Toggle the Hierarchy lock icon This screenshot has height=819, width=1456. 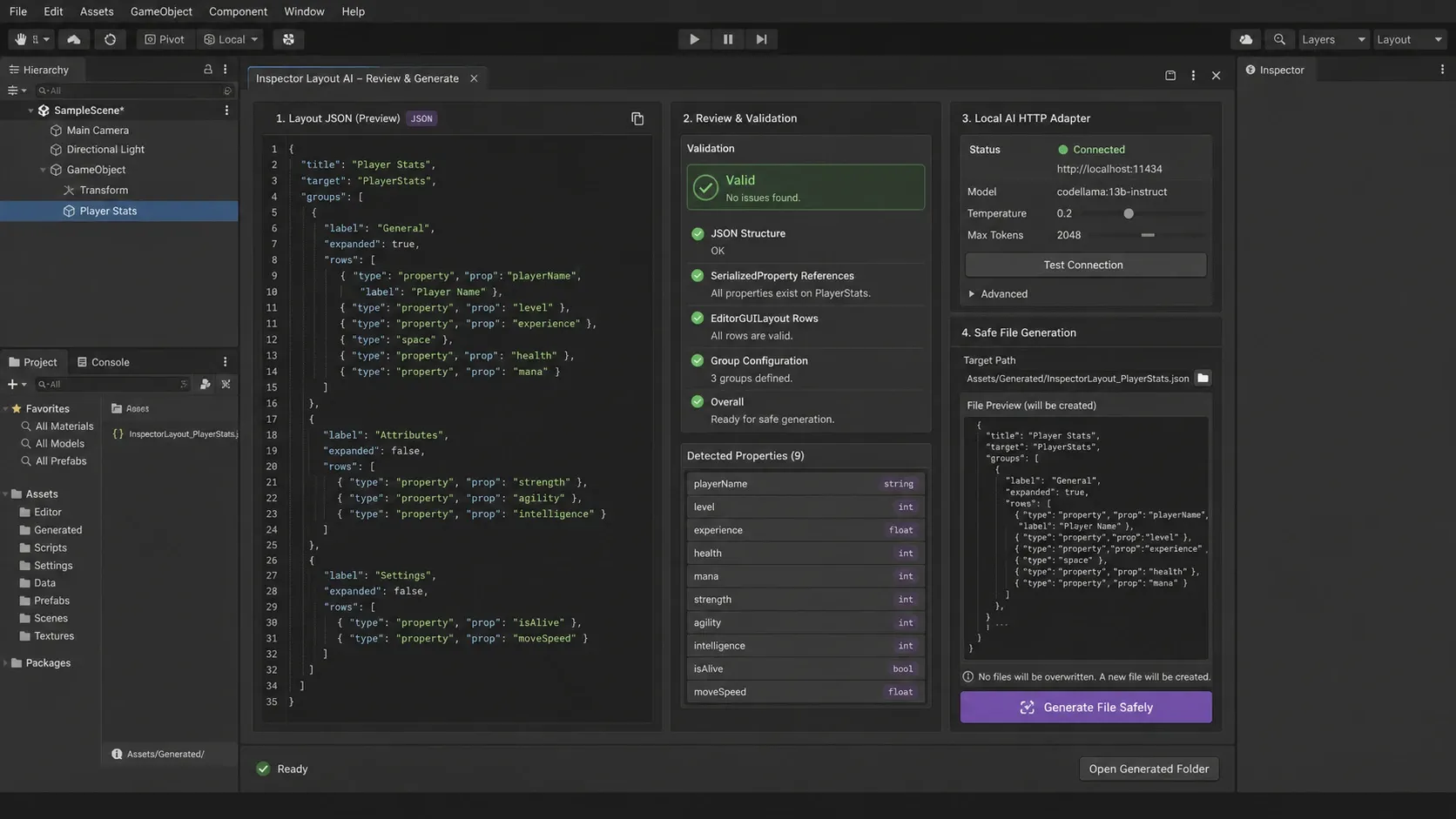(207, 70)
